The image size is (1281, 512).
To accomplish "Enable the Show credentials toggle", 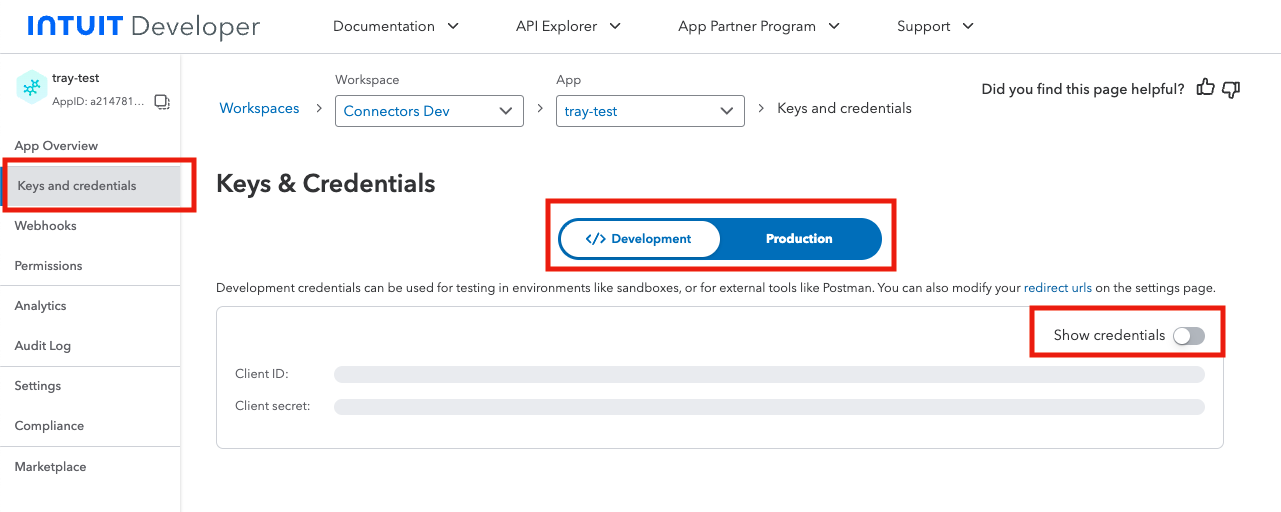I will 1189,336.
